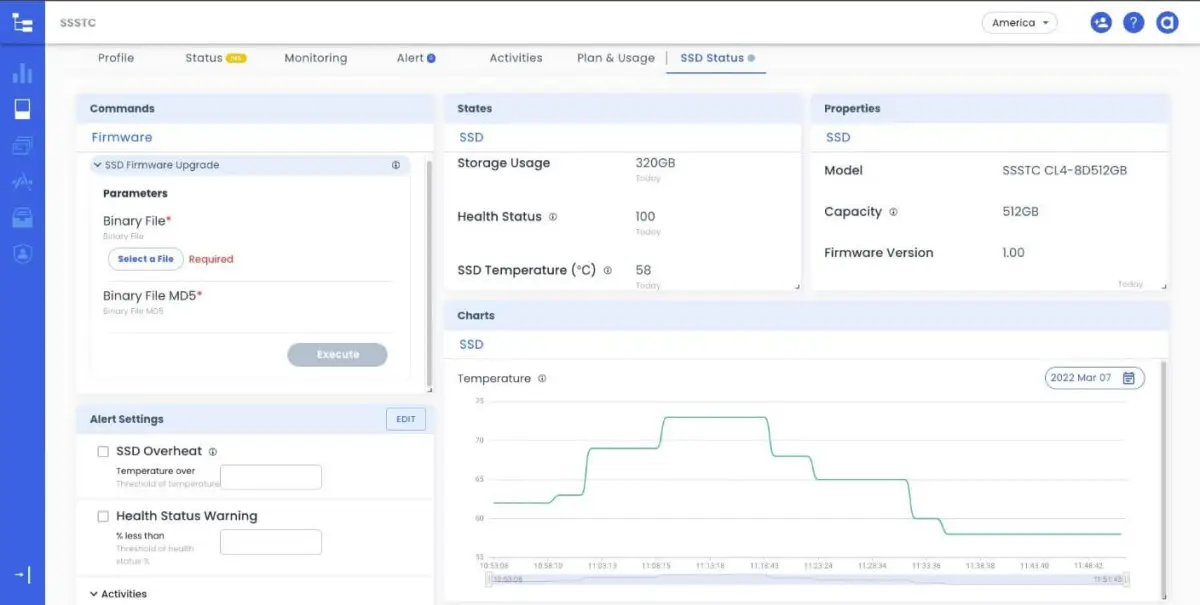Open the America region dropdown

tap(1020, 23)
